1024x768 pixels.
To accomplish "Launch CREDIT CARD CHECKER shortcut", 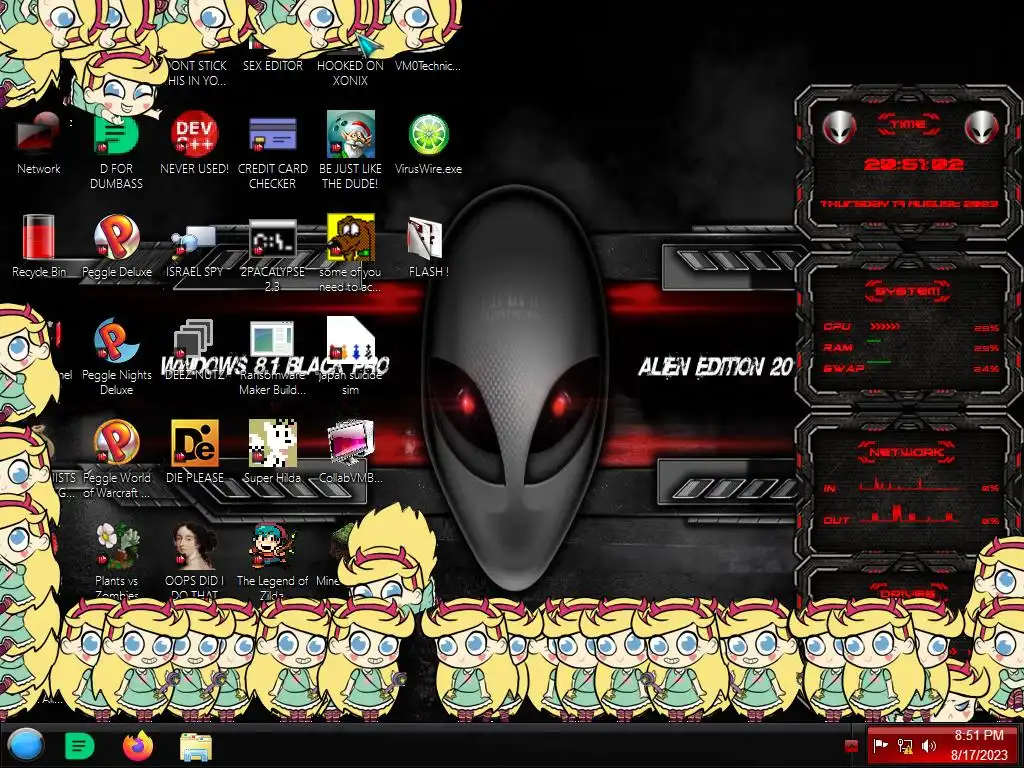I will coord(272,135).
